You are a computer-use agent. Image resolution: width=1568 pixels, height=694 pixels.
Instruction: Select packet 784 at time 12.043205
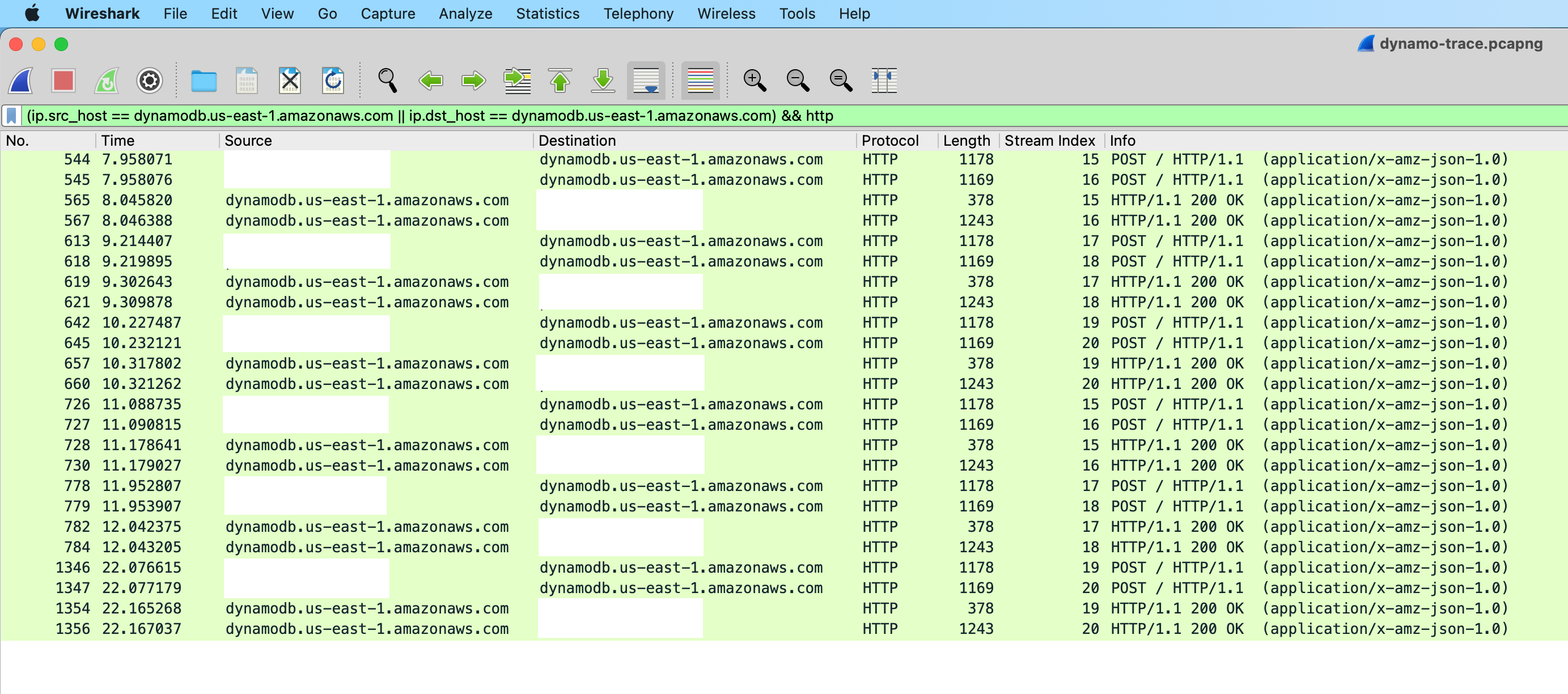[x=784, y=547]
